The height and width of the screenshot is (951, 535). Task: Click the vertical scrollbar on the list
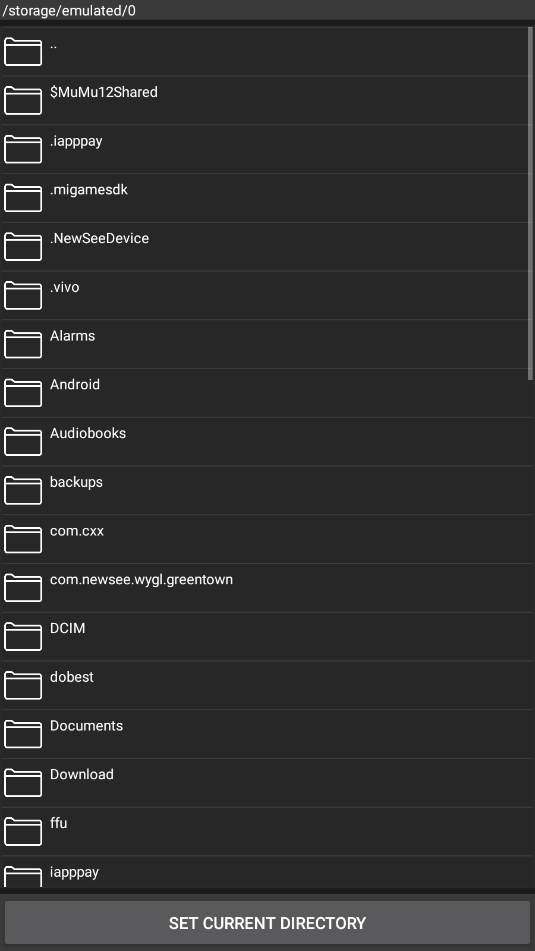pyautogui.click(x=531, y=204)
